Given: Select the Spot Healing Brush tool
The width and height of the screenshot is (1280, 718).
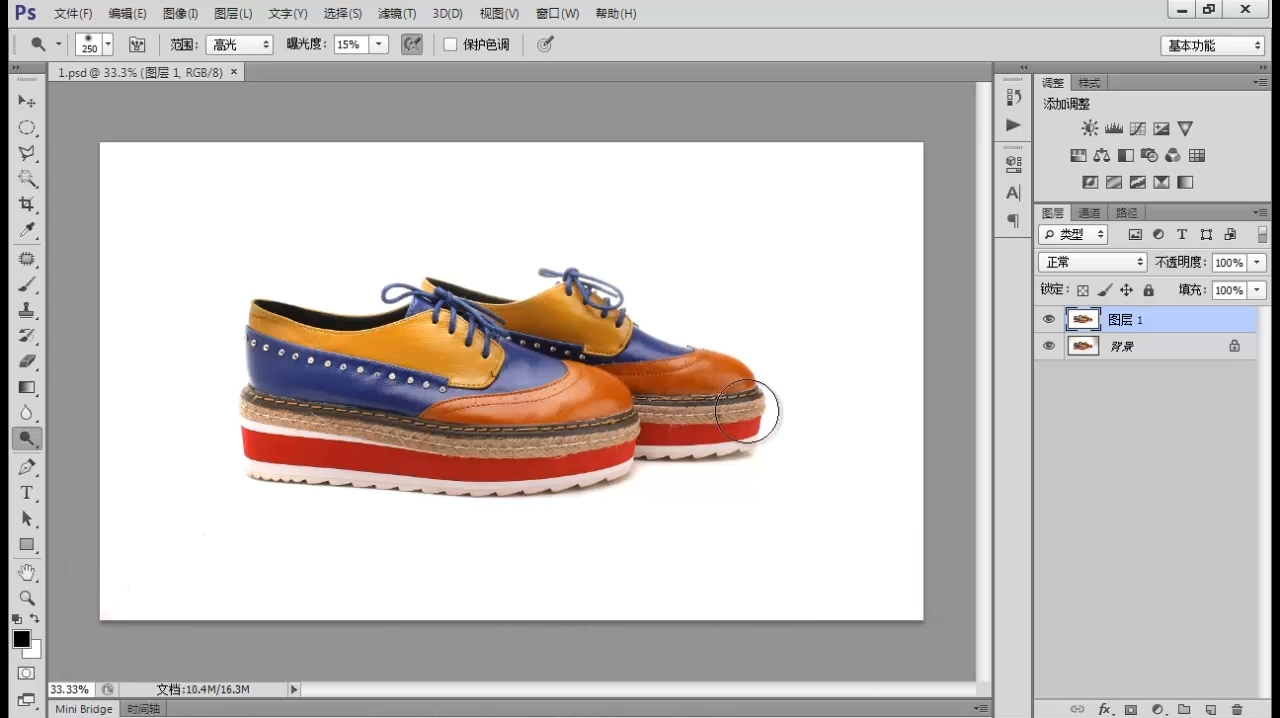Looking at the screenshot, I should tap(27, 259).
